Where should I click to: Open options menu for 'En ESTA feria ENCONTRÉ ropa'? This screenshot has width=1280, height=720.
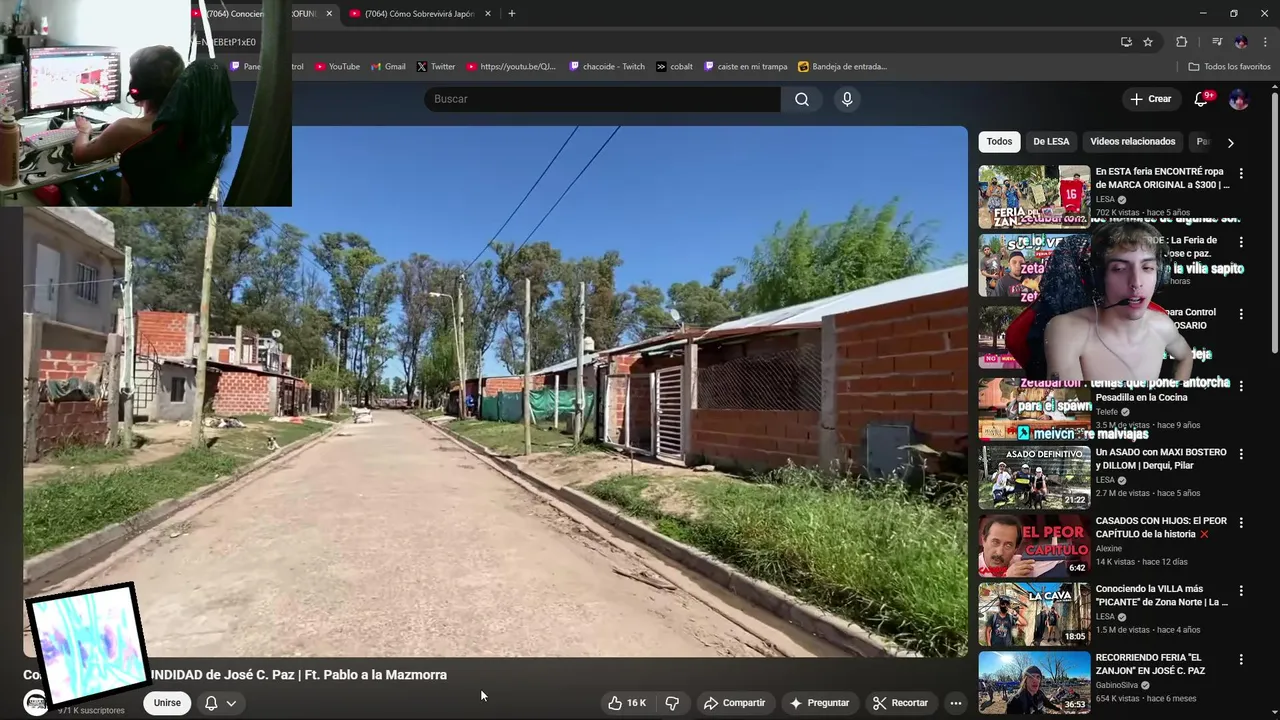click(x=1241, y=173)
